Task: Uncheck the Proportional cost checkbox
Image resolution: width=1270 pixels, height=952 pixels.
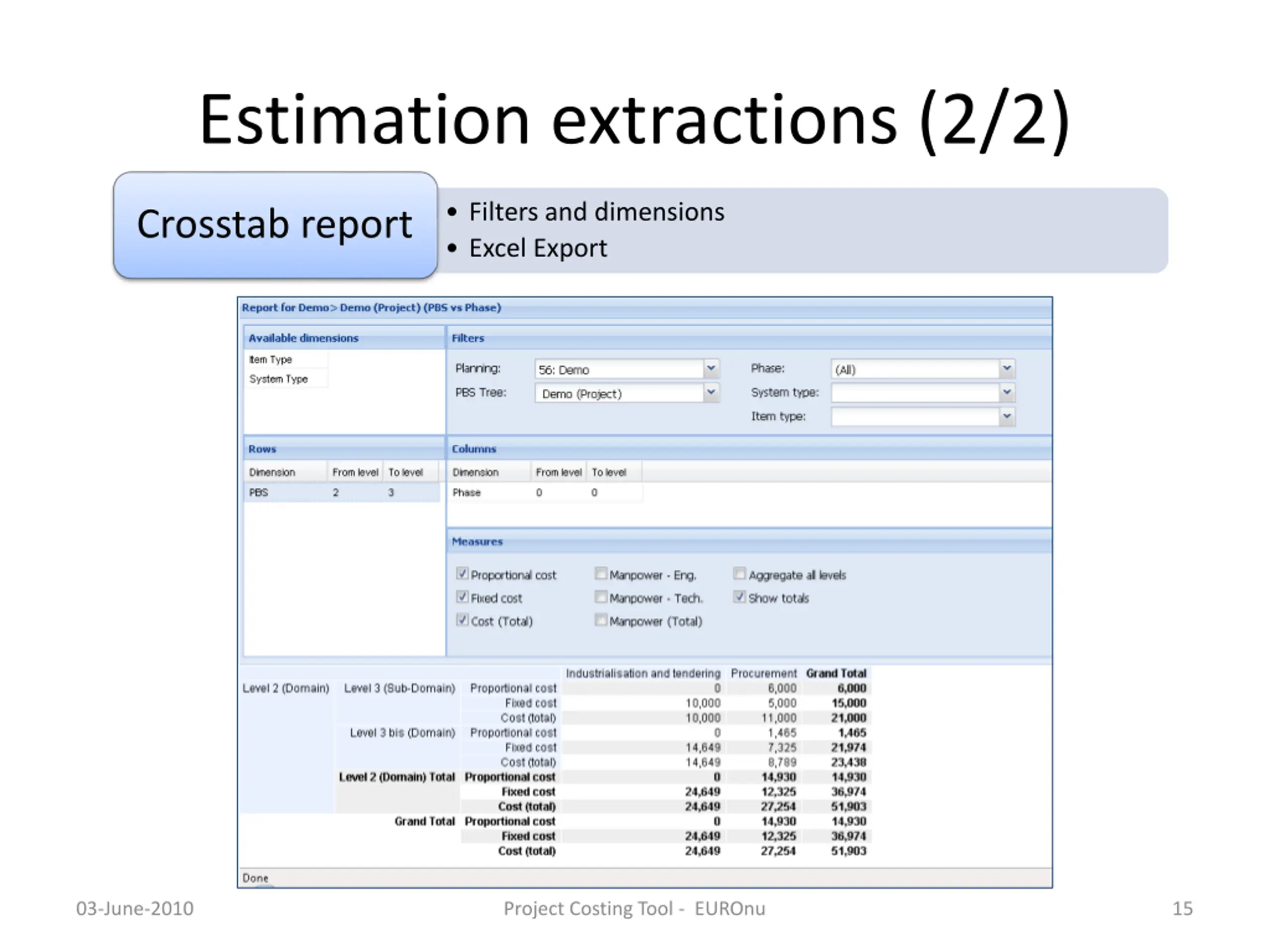Action: (462, 574)
